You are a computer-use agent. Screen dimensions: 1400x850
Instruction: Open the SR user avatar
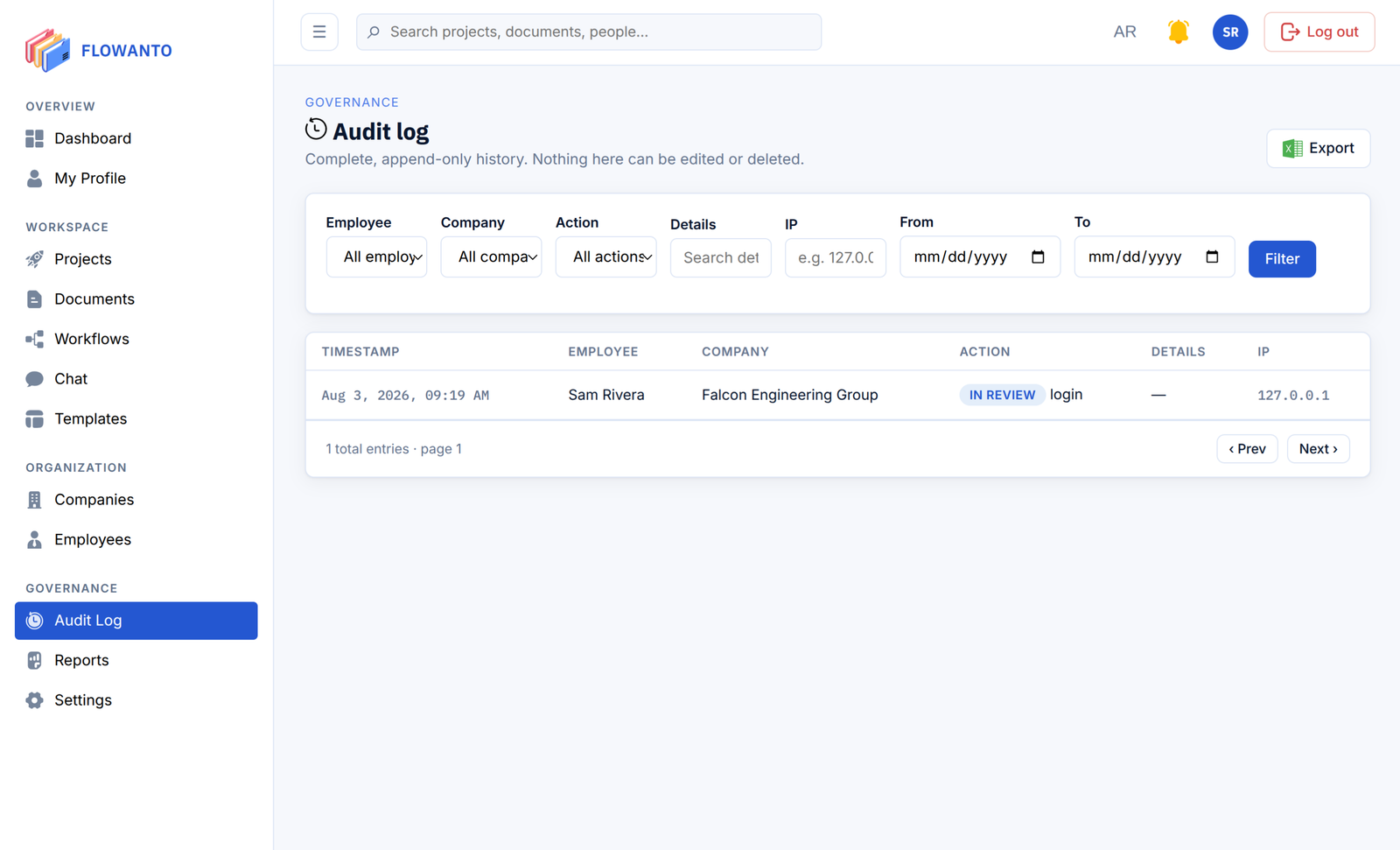1229,32
